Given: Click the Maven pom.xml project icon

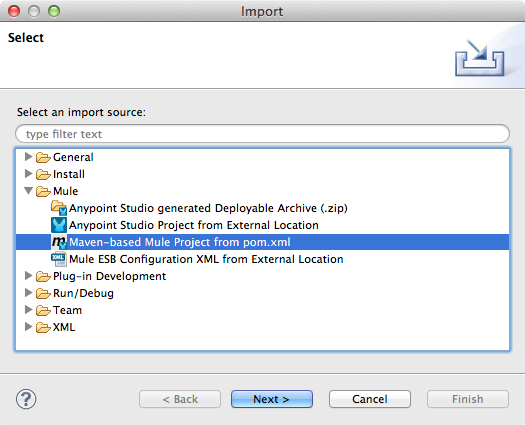Looking at the screenshot, I should point(59,242).
